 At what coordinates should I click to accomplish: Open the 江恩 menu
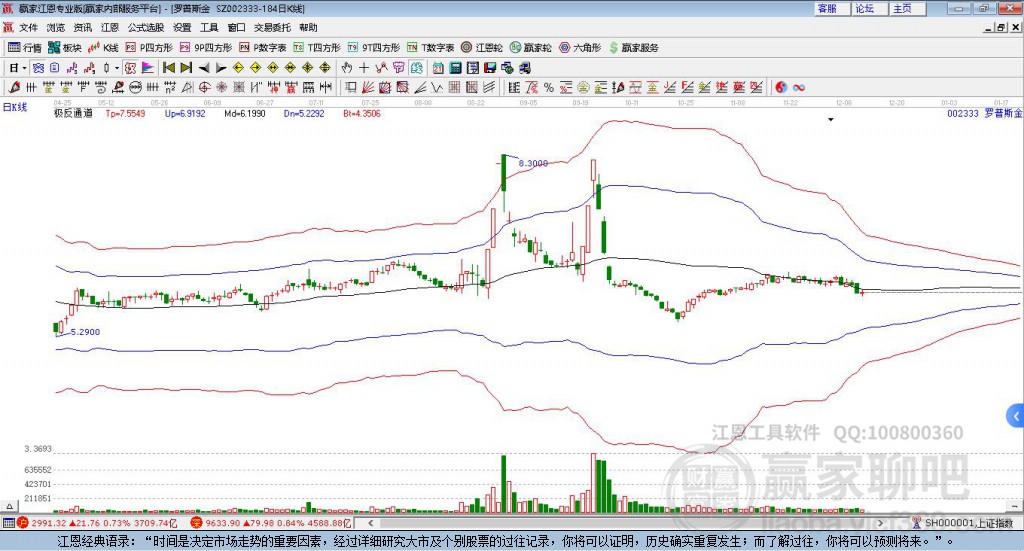click(x=110, y=27)
